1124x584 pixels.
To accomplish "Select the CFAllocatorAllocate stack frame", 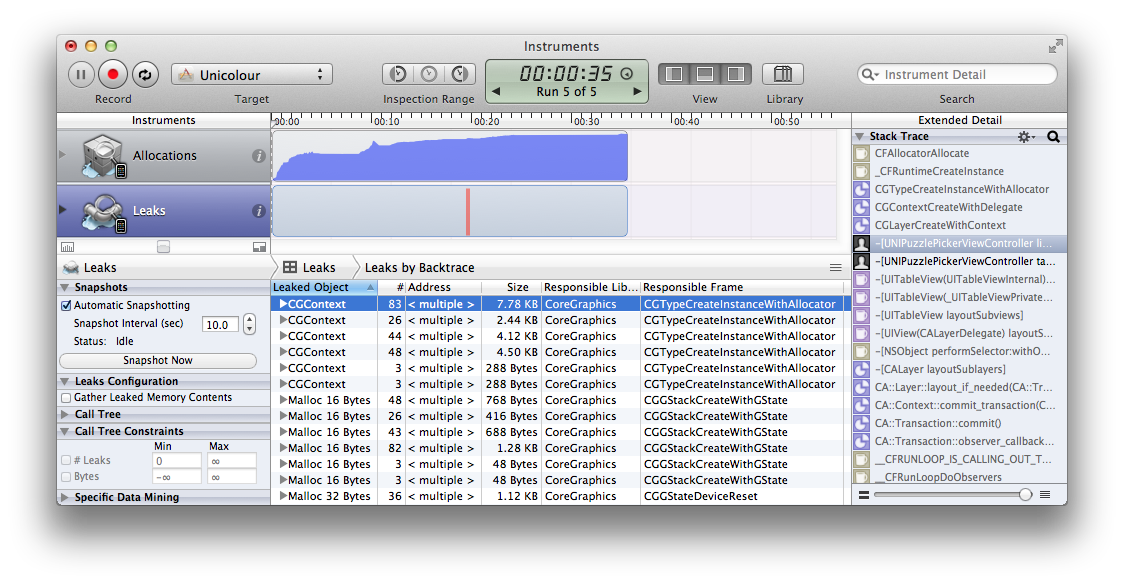I will (x=959, y=153).
